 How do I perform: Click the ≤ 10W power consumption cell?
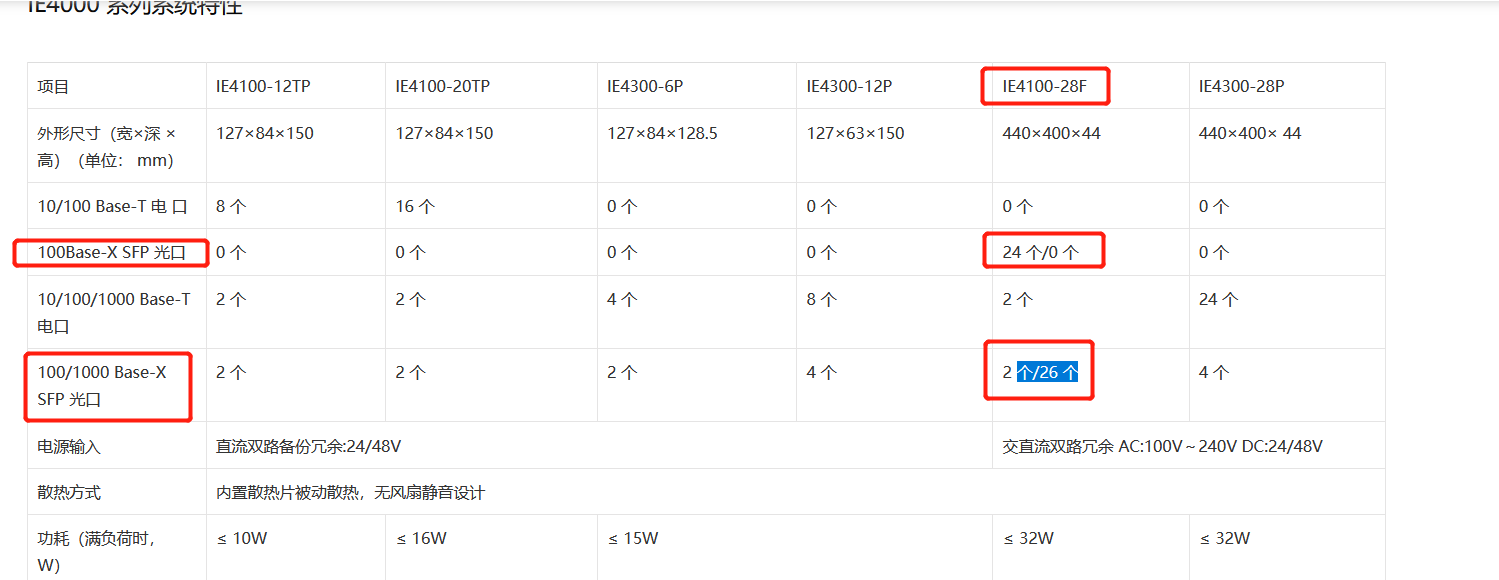tap(242, 538)
